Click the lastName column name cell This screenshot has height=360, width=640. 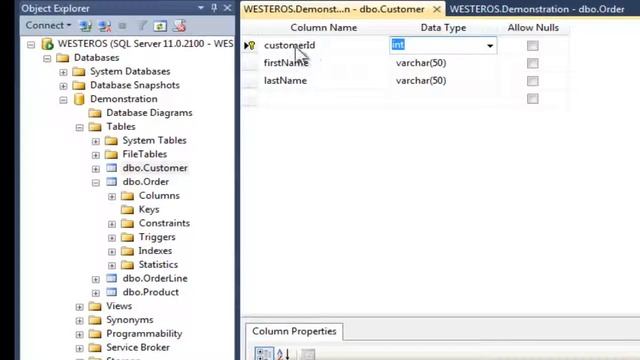coord(323,80)
